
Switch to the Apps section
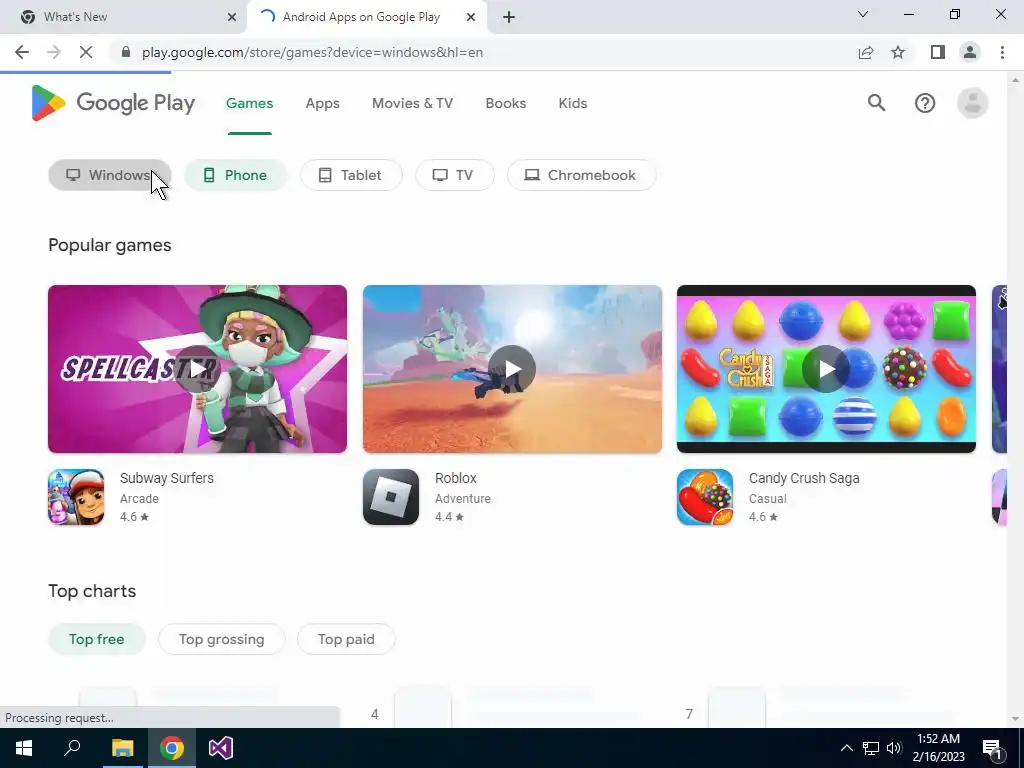[x=323, y=103]
